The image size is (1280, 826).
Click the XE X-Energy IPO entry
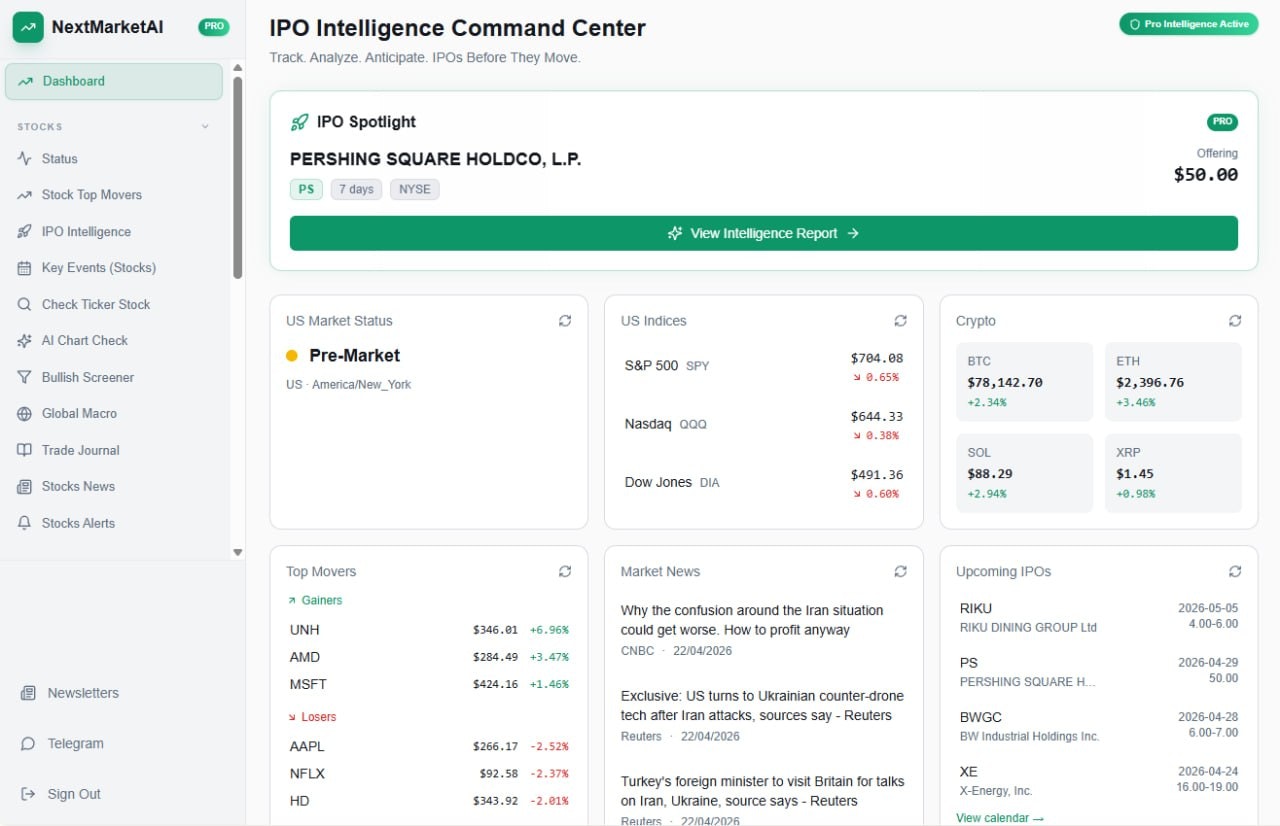tap(1099, 780)
